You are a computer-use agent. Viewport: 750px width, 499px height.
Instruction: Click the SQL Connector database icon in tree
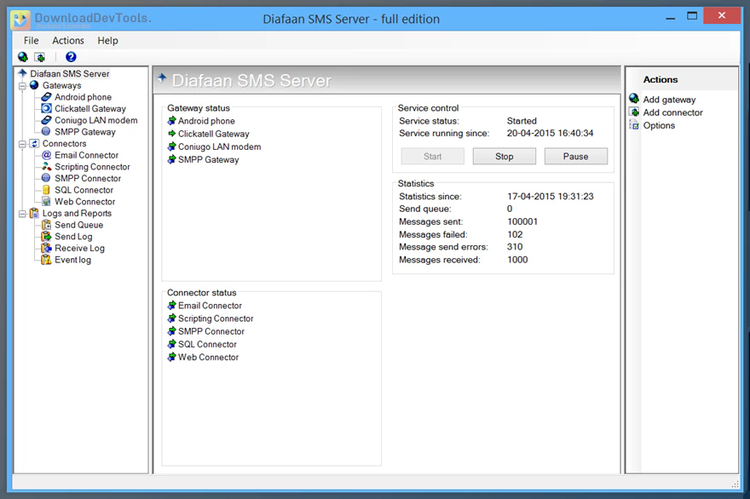tap(46, 190)
